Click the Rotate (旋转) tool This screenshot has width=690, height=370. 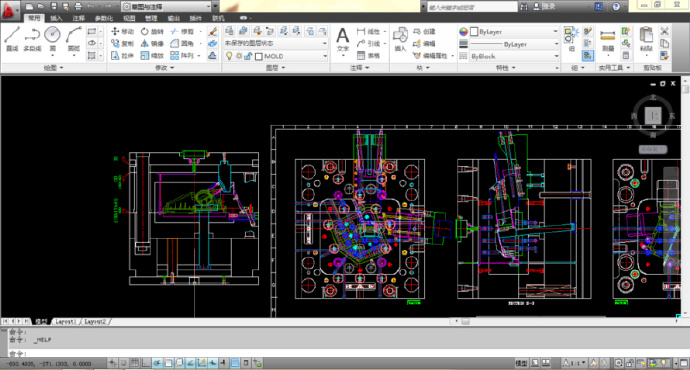point(152,31)
